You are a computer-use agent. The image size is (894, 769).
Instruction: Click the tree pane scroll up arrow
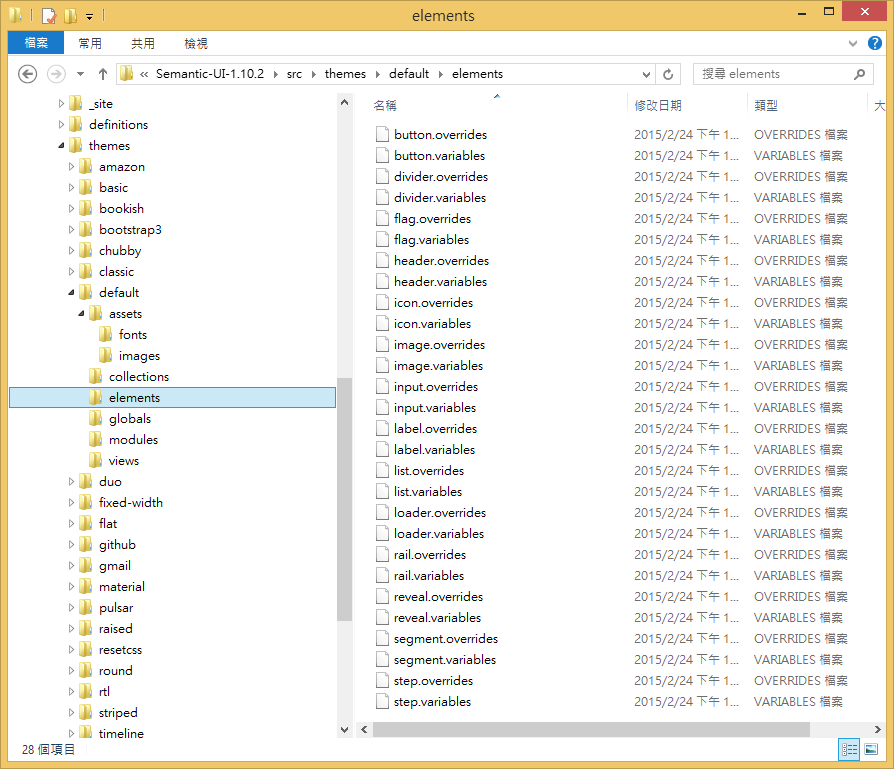point(344,103)
